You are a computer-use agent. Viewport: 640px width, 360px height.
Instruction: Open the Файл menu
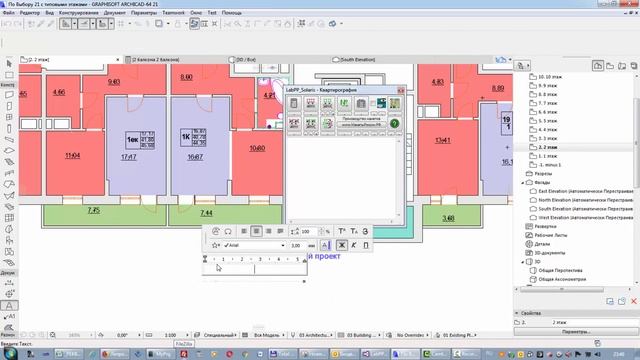tap(9, 13)
